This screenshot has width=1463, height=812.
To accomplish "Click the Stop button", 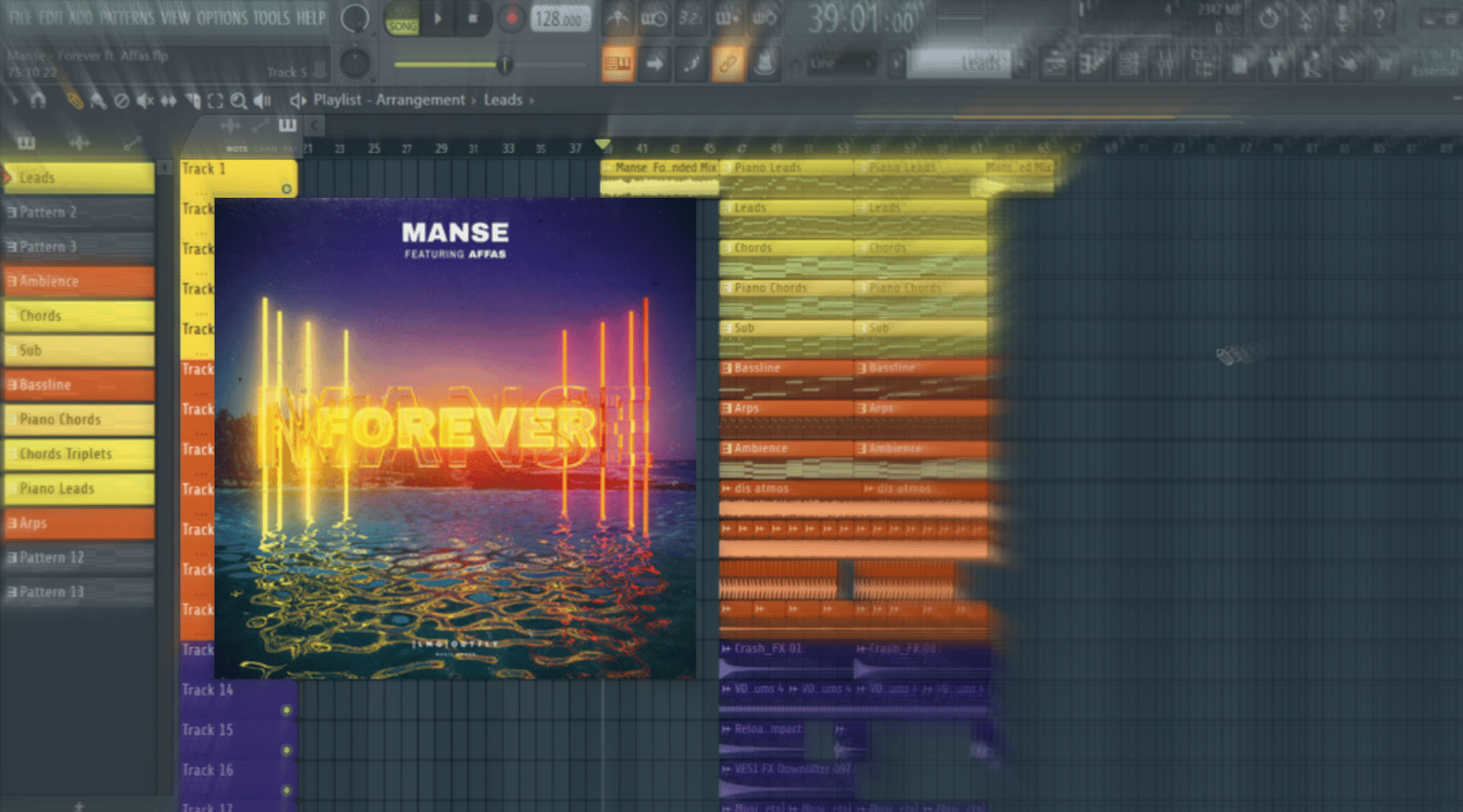I will (473, 19).
